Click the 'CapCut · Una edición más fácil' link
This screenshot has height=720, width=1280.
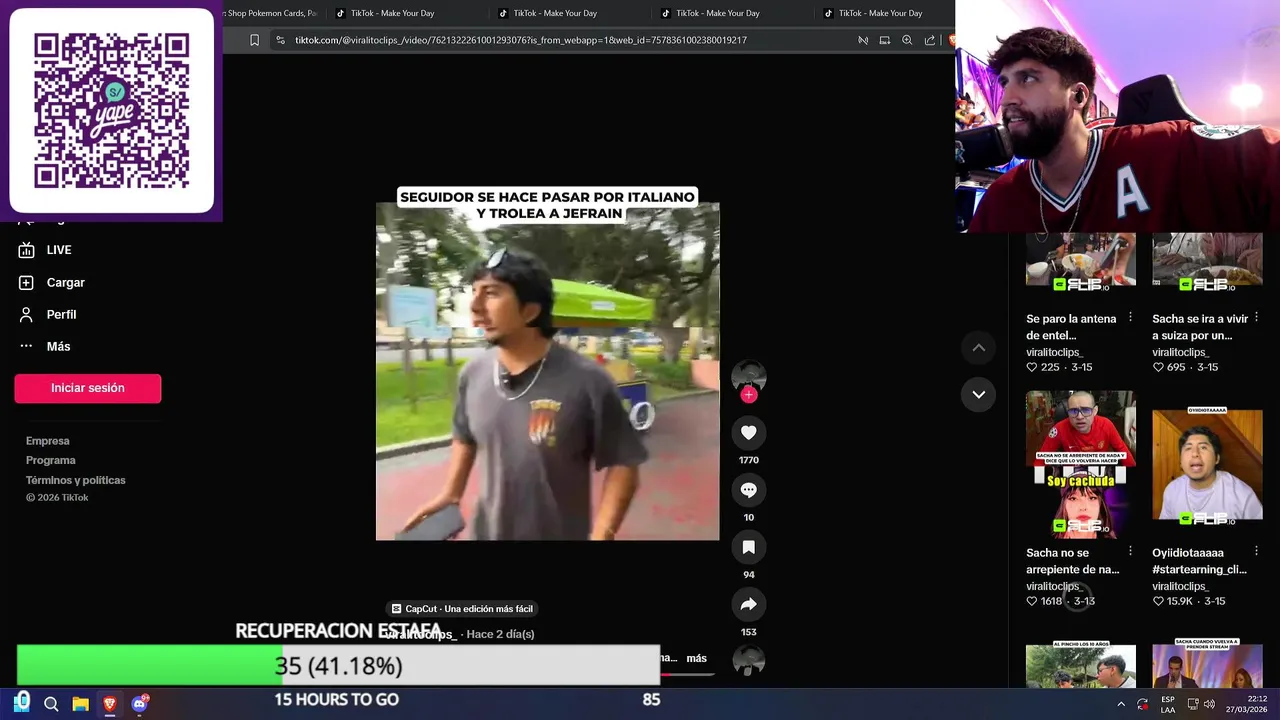(x=462, y=609)
